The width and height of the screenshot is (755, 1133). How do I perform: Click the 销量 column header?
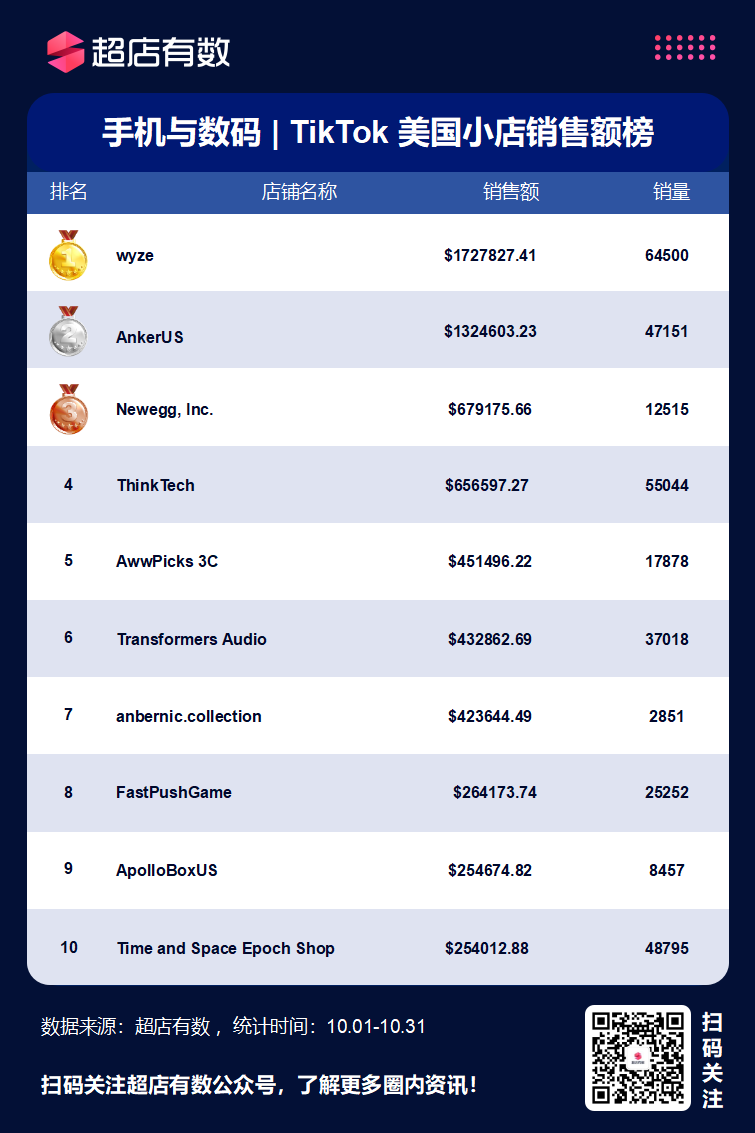671,191
